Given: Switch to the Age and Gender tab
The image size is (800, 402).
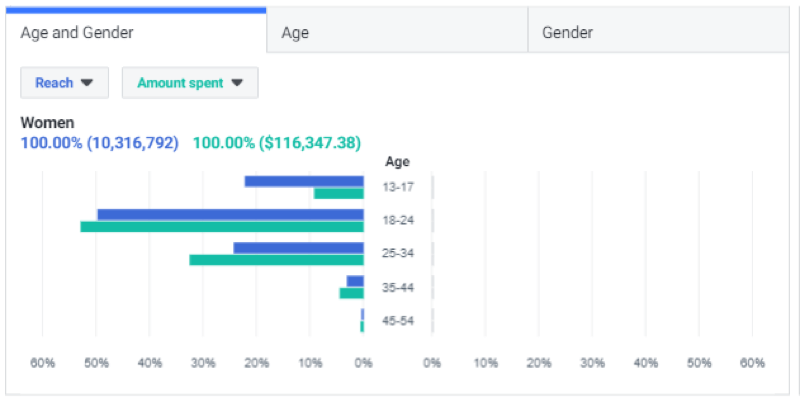Looking at the screenshot, I should (77, 32).
